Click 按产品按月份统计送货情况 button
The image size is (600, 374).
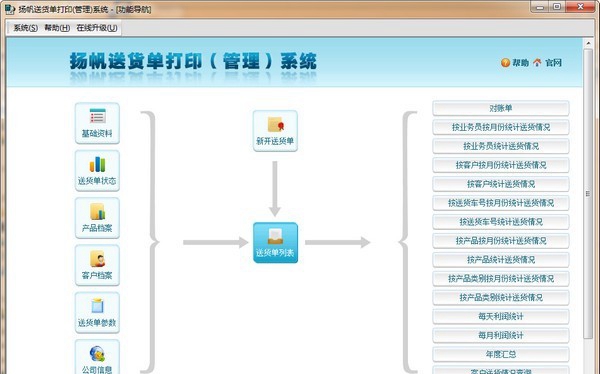pyautogui.click(x=501, y=241)
